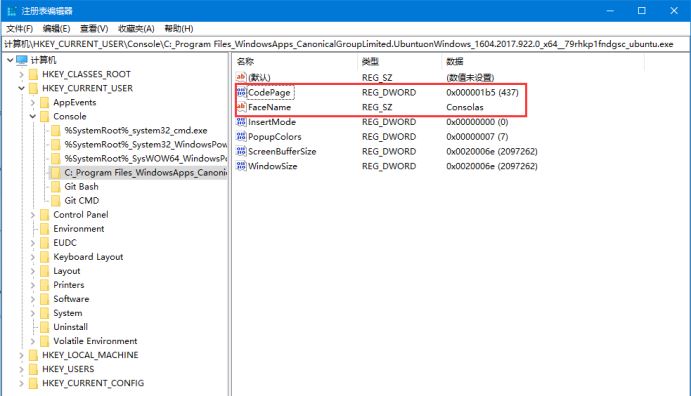Expand the HKEY_CLASSES_ROOT node
This screenshot has height=396, width=691.
[x=21, y=74]
